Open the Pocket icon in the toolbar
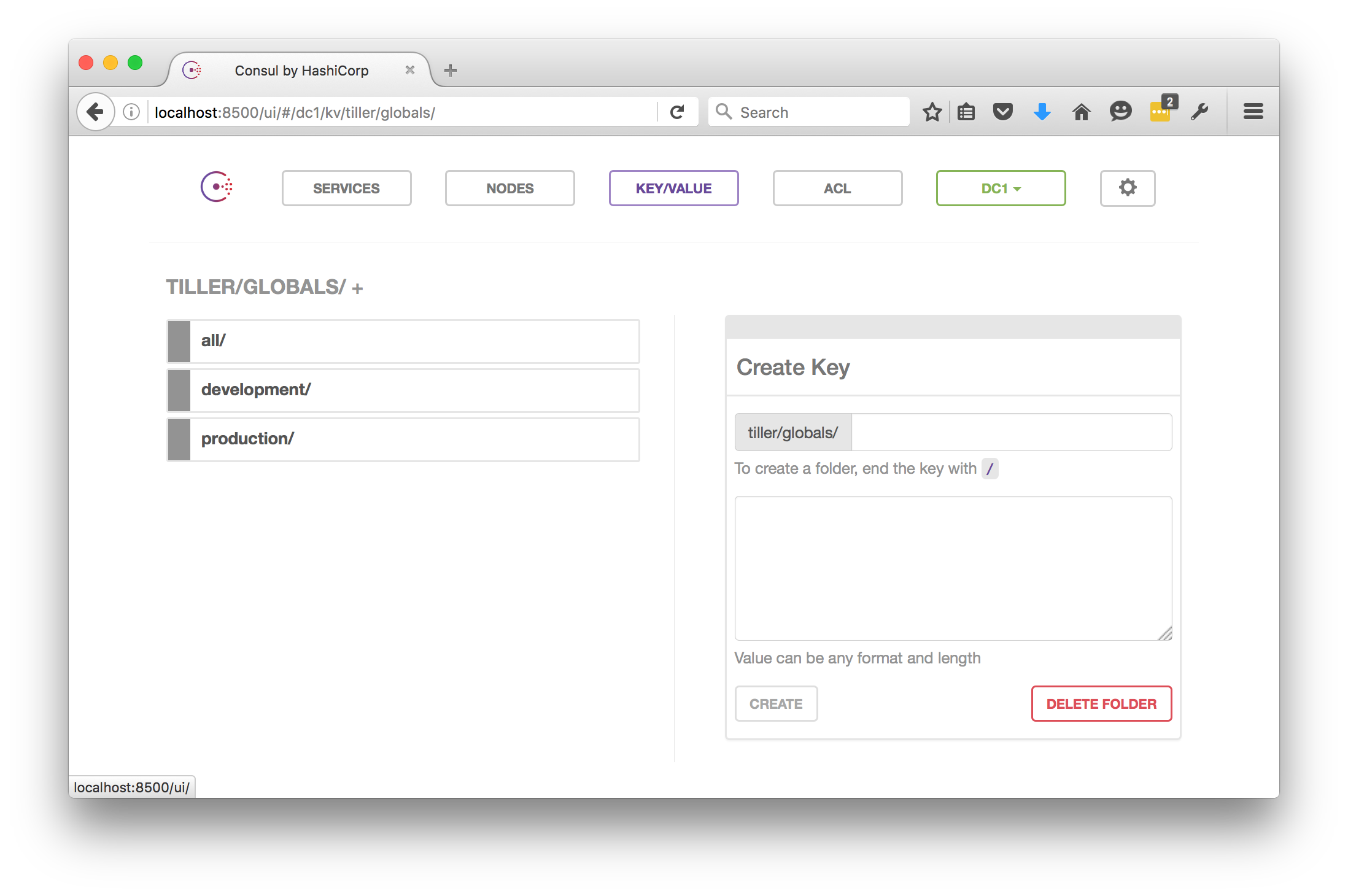The width and height of the screenshot is (1348, 896). 1002,112
